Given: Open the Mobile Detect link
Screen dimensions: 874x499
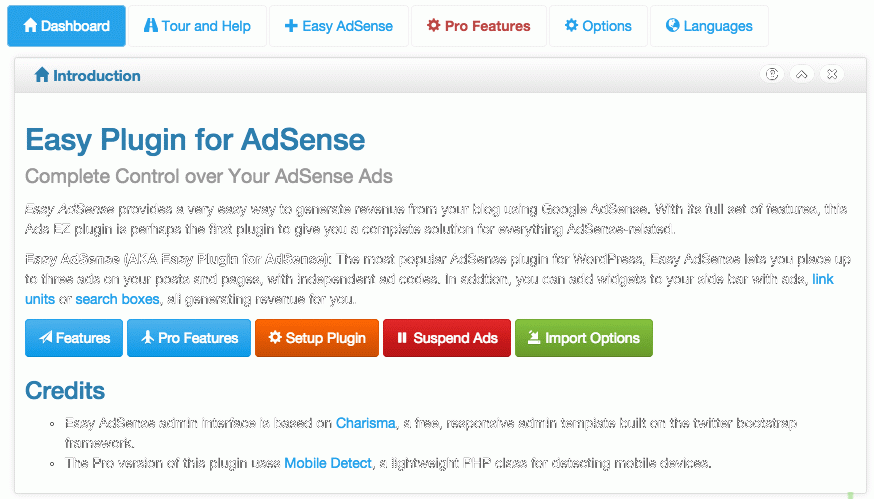Looking at the screenshot, I should (328, 463).
